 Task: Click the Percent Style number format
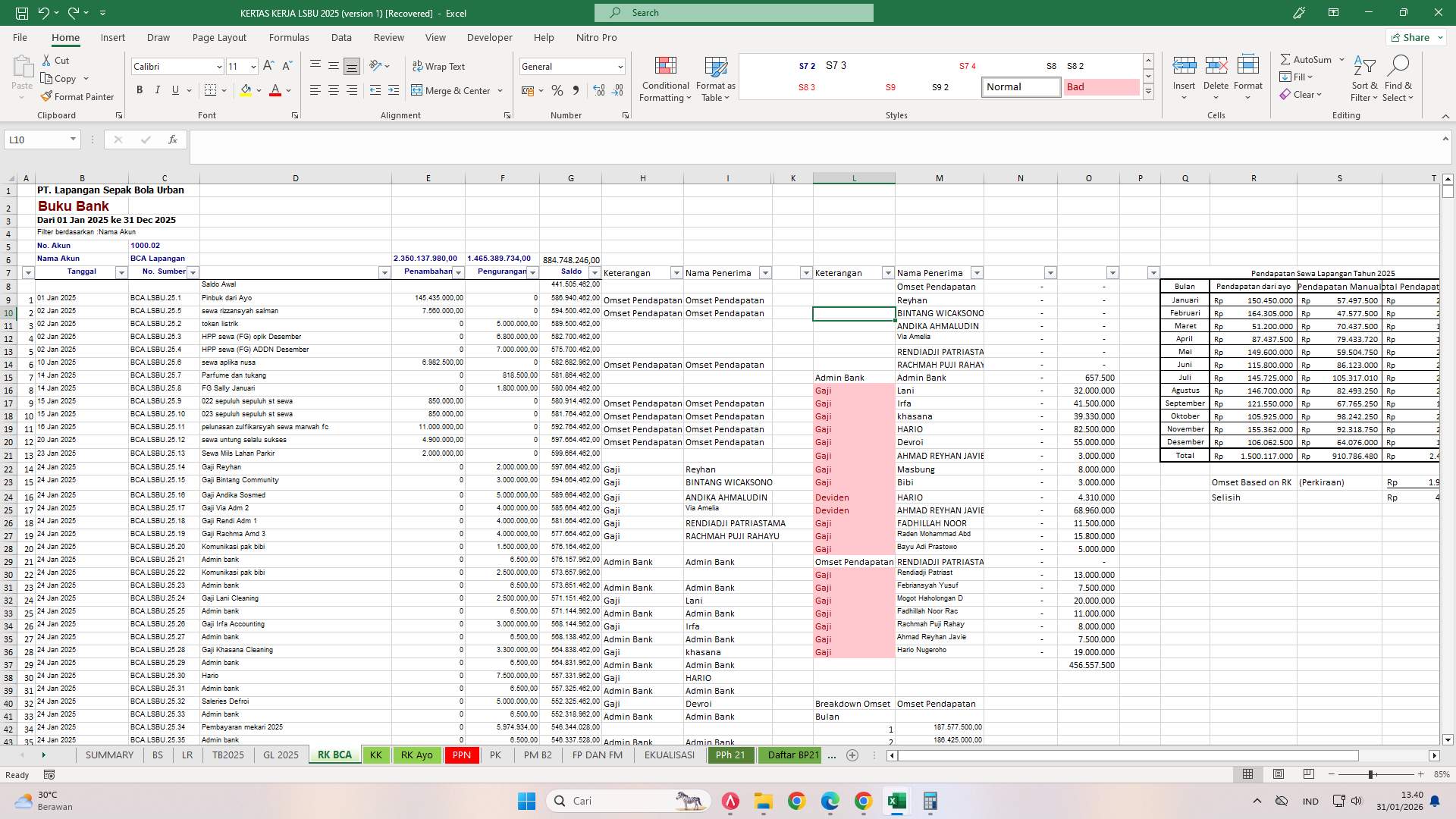point(557,89)
